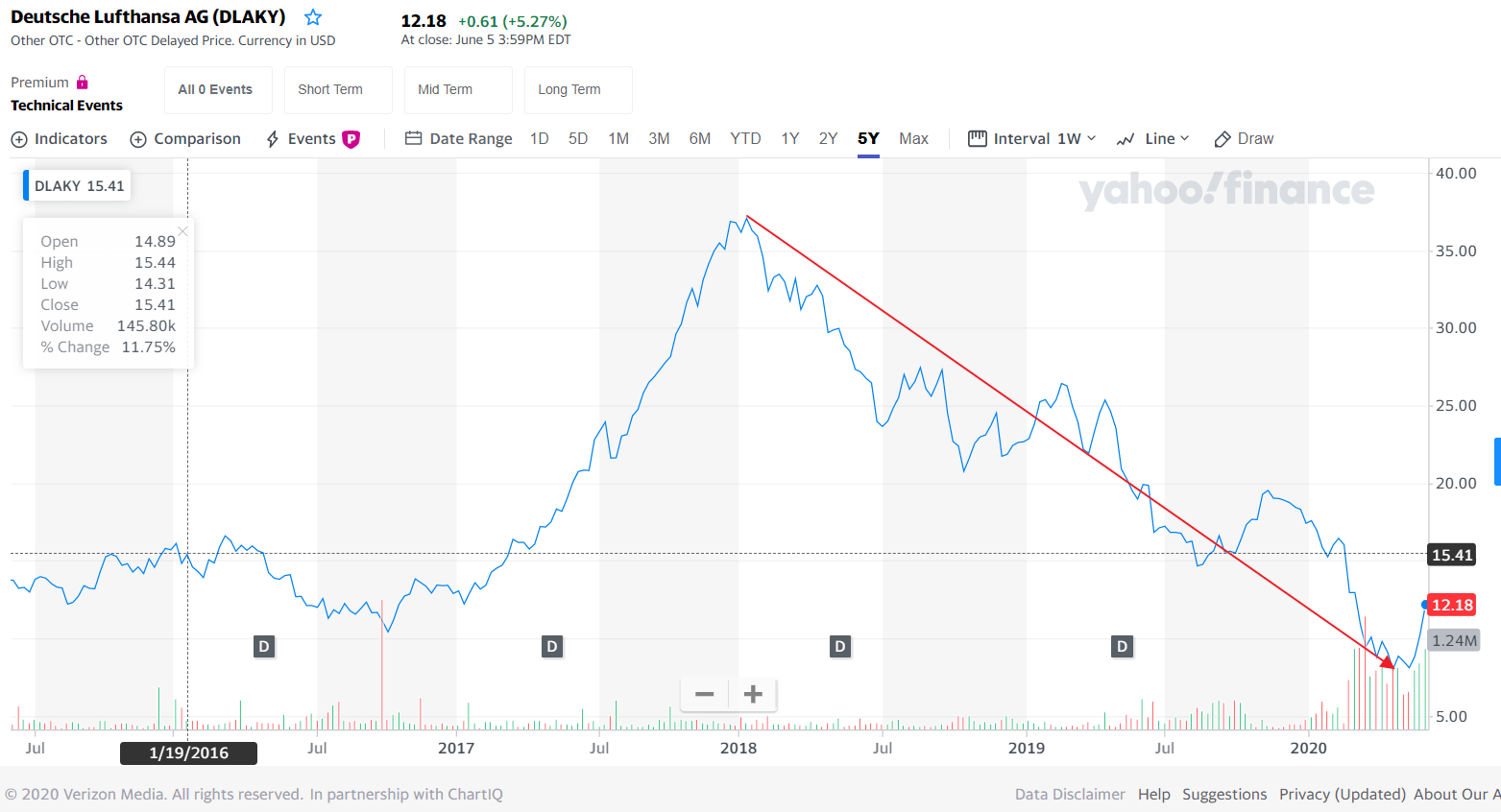Viewport: 1501px width, 812px height.
Task: Switch to the 1Y time range
Action: tap(789, 139)
